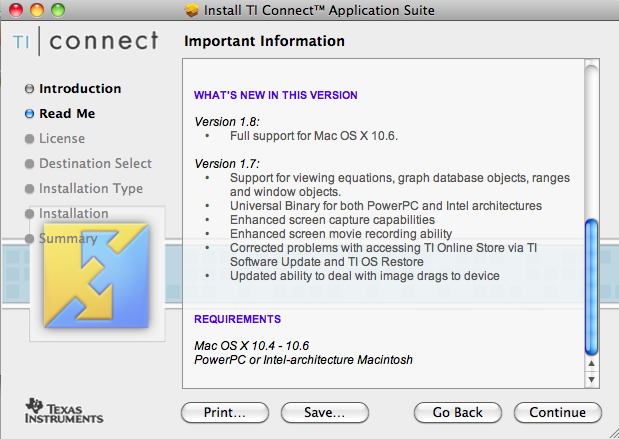619x439 pixels.
Task: Close the installer window with red button
Action: pos(13,10)
